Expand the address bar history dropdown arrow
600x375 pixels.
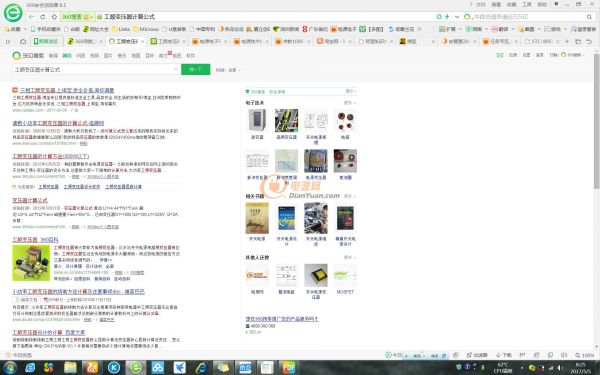[x=457, y=17]
